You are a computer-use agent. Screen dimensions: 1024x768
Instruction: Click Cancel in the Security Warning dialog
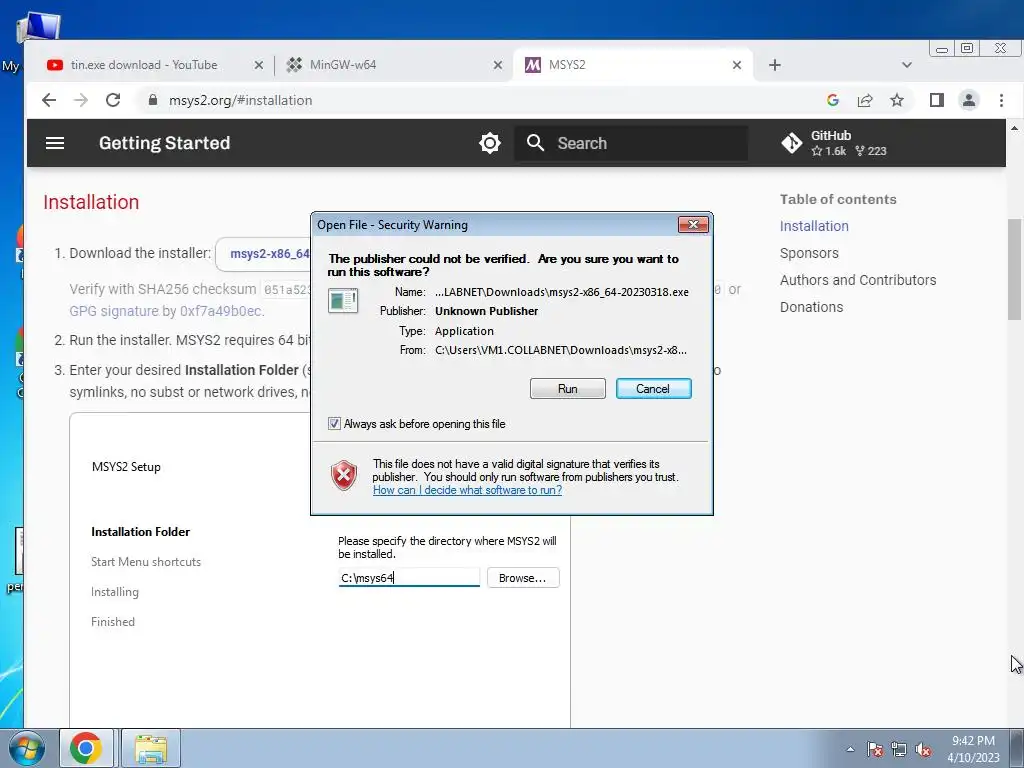[653, 389]
